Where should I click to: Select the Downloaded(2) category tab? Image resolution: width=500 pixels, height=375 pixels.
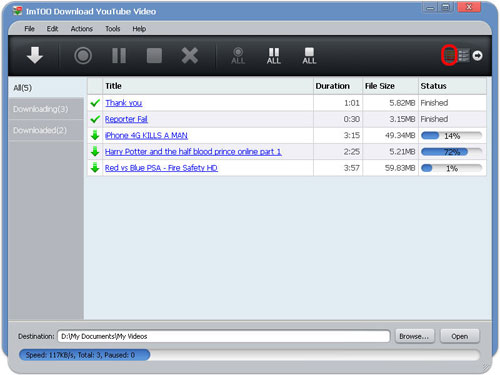tap(46, 130)
